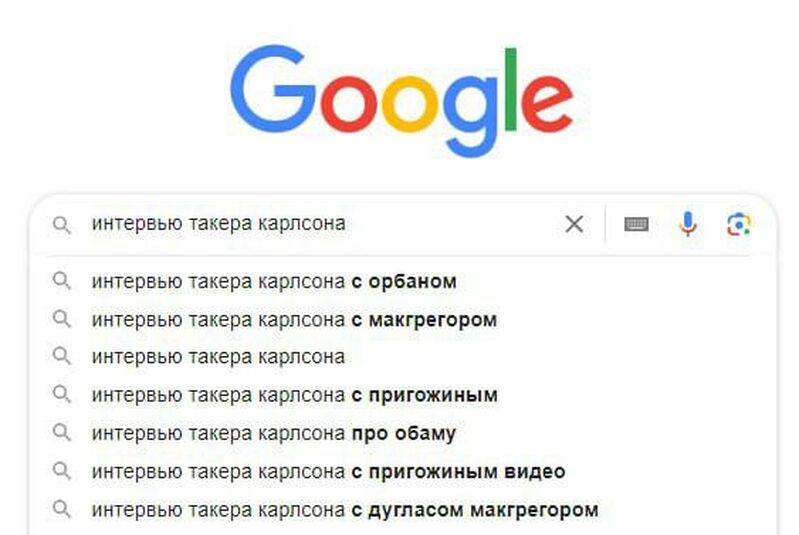
Task: Choose suggestion 'с пригожиным видео'
Action: [x=328, y=472]
